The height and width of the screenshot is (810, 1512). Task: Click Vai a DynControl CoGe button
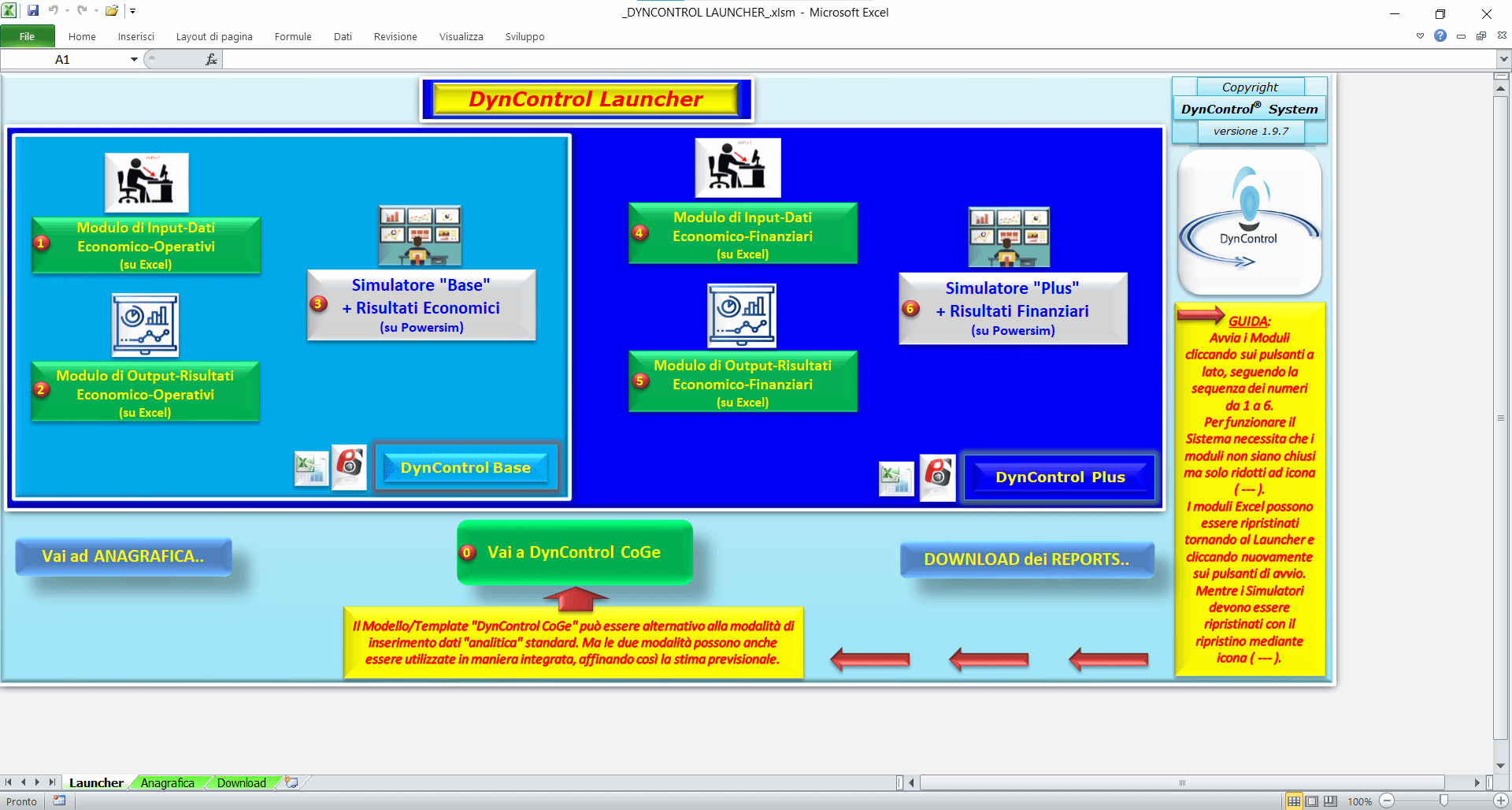575,552
